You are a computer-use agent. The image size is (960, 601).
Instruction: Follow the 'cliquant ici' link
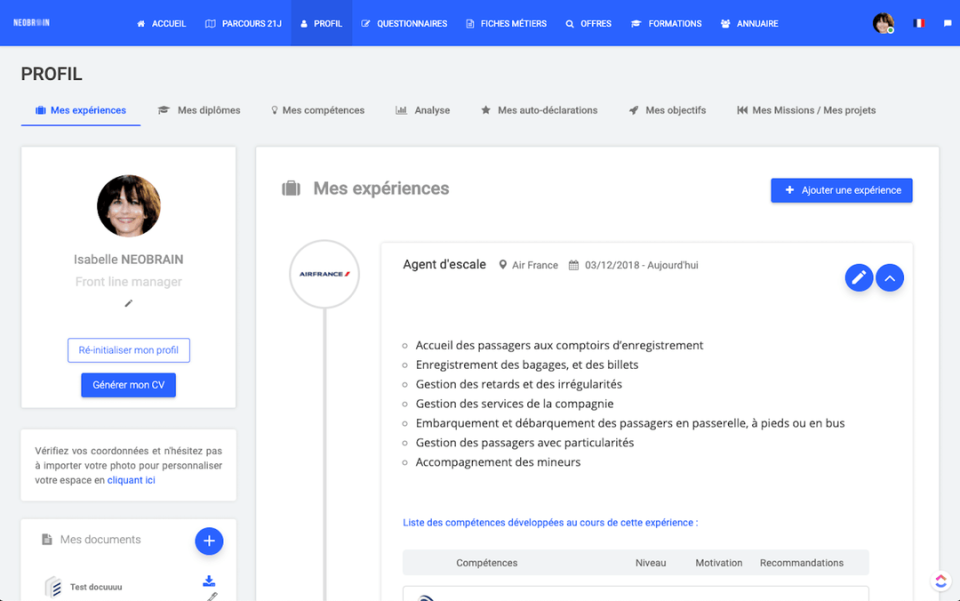pyautogui.click(x=131, y=480)
